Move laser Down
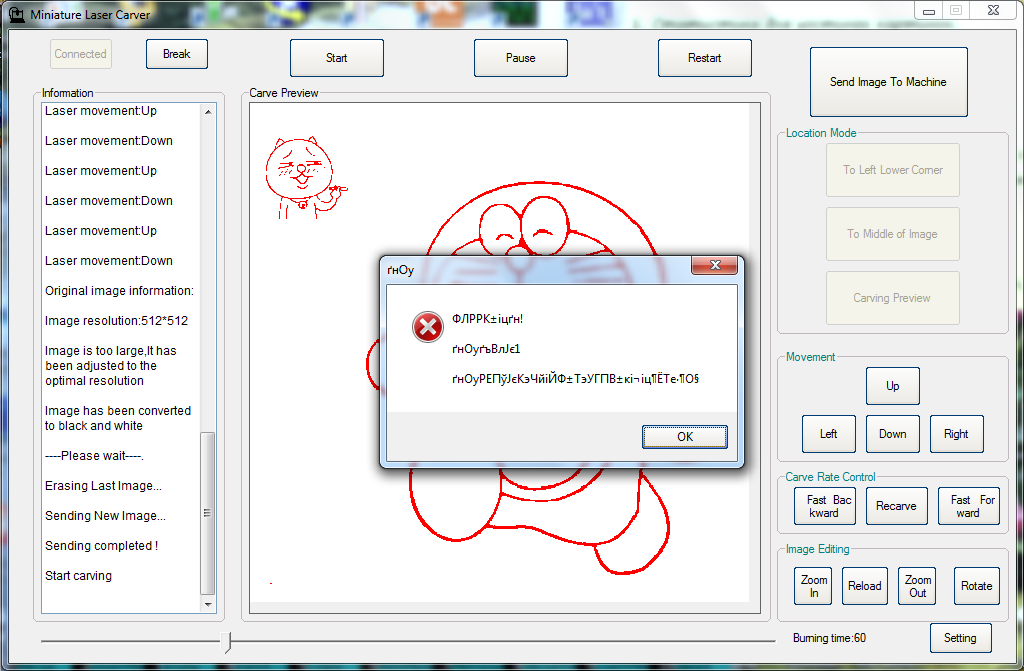This screenshot has height=671, width=1024. [893, 434]
